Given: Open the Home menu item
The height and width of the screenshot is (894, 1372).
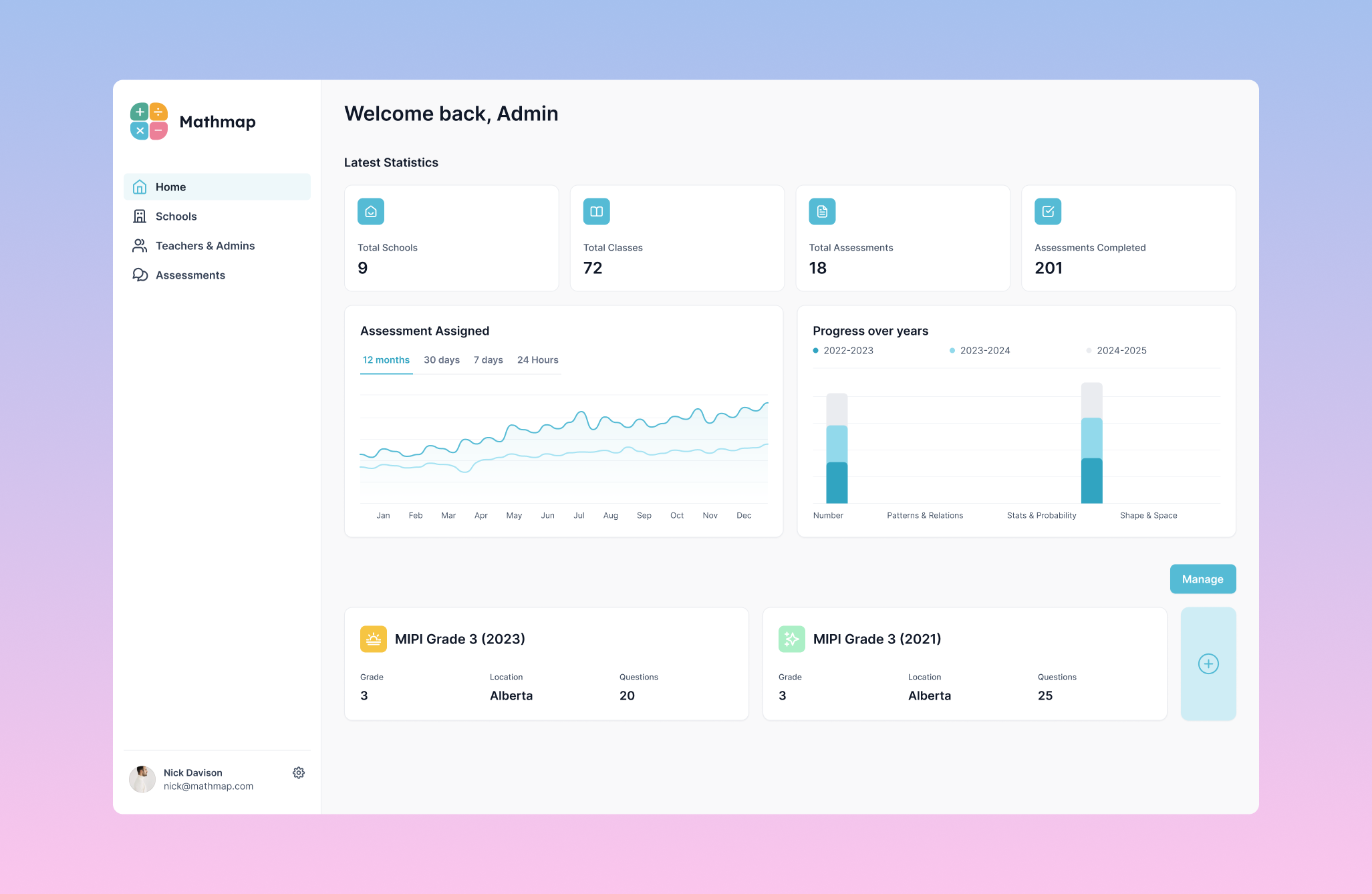Looking at the screenshot, I should (x=217, y=187).
